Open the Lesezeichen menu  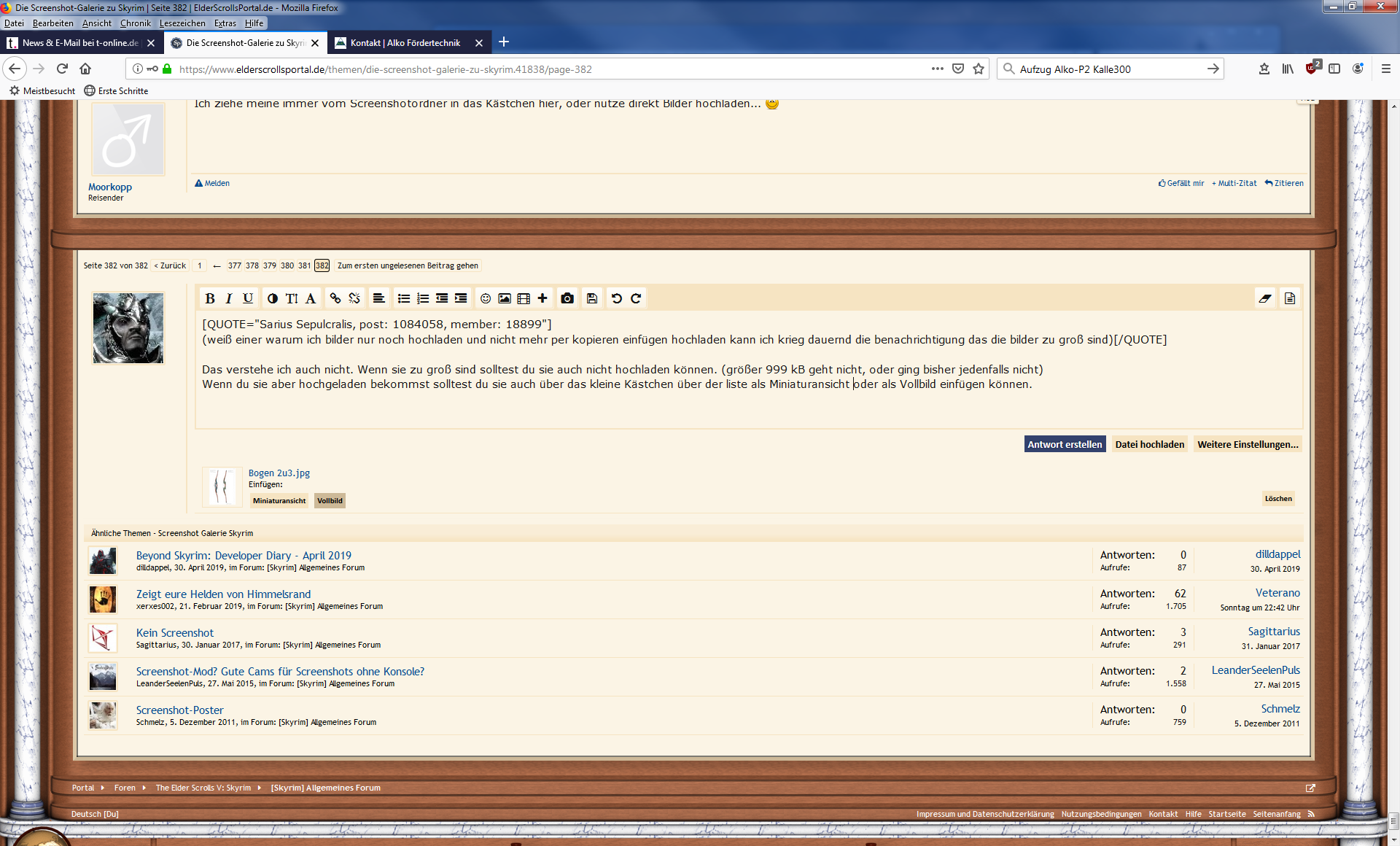[182, 23]
